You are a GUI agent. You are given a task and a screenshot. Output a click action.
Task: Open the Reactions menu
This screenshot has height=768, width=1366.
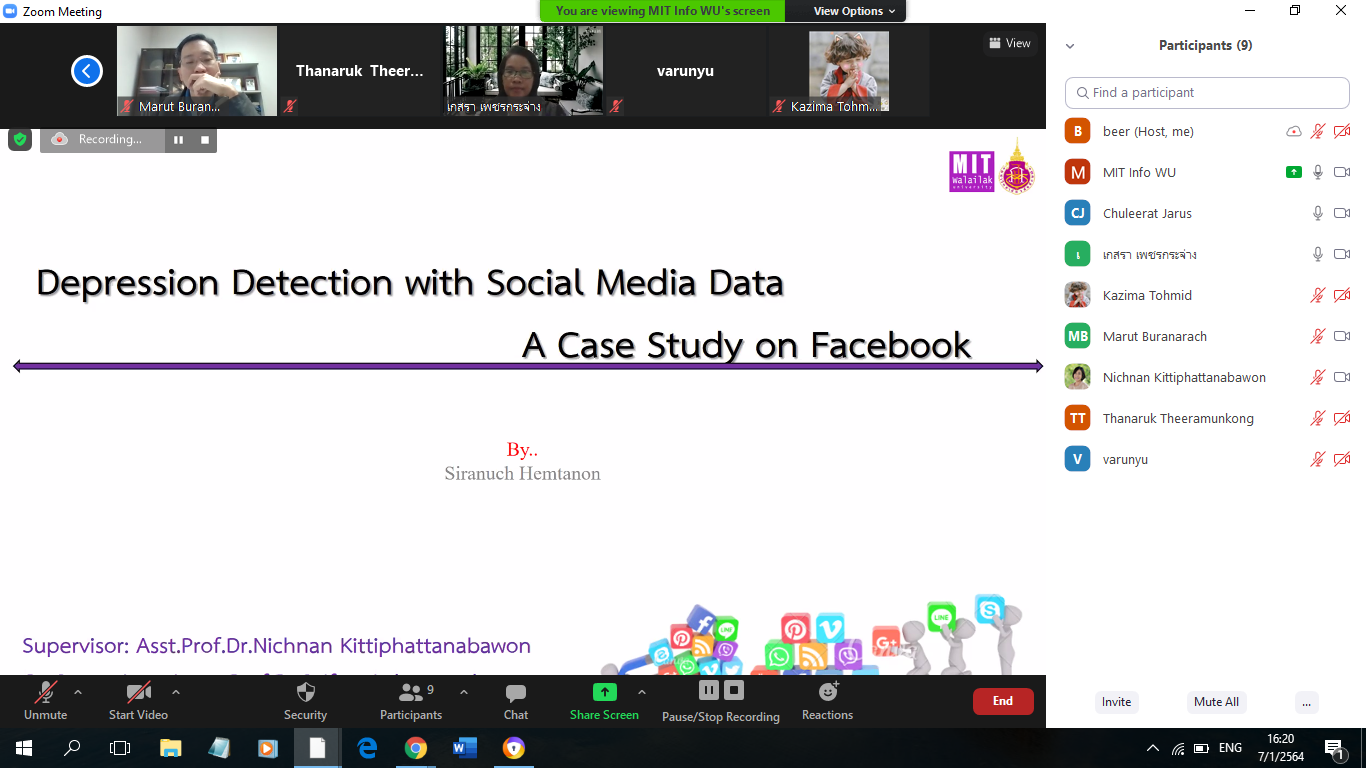click(x=828, y=692)
